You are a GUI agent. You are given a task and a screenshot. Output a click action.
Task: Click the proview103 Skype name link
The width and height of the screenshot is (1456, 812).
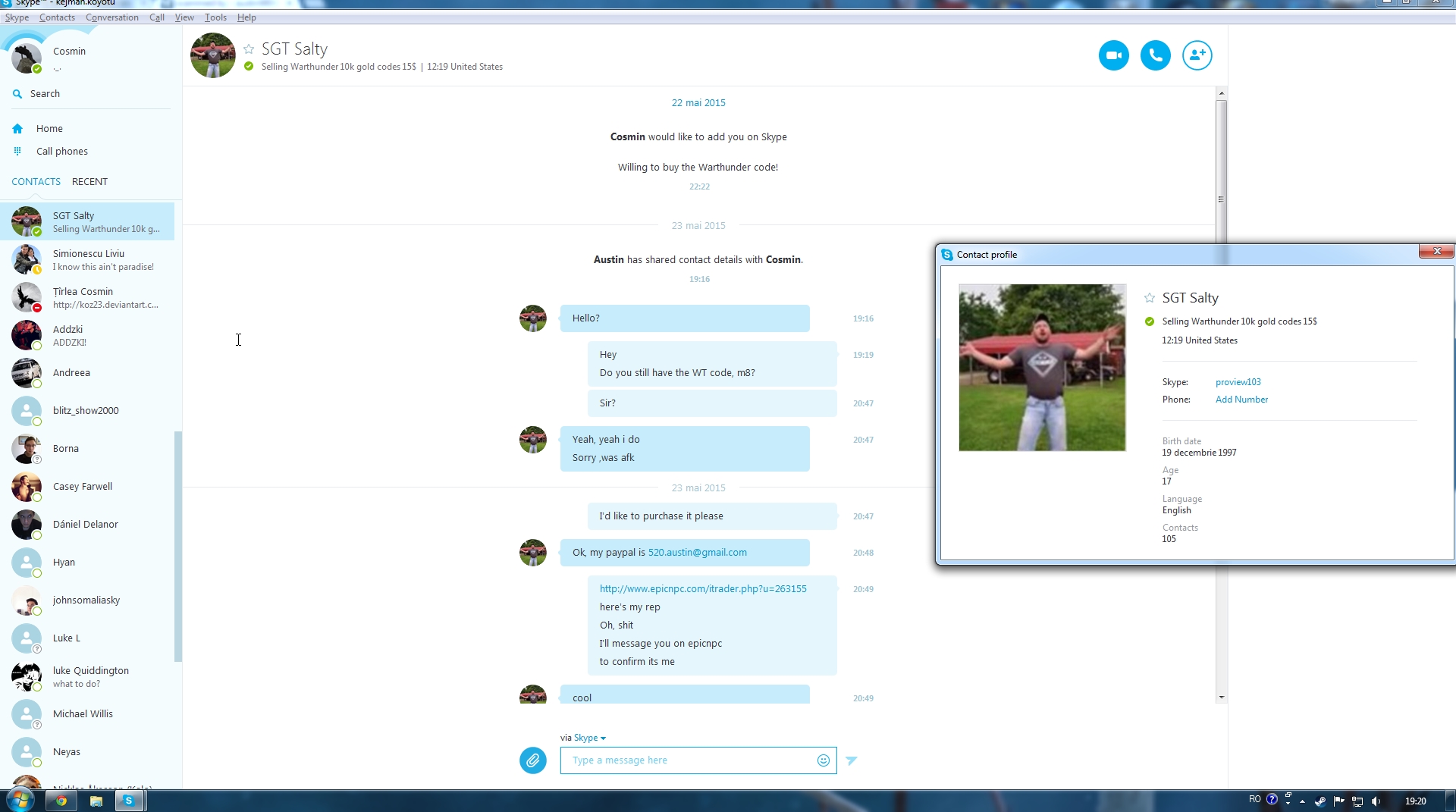1238,382
